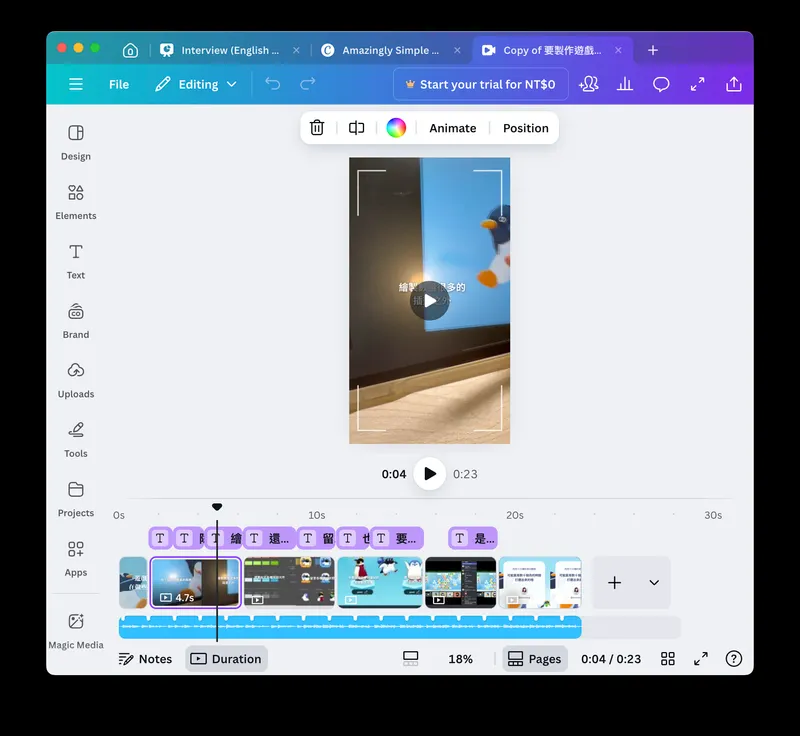The height and width of the screenshot is (736, 800).
Task: Redo the last action
Action: click(x=308, y=84)
